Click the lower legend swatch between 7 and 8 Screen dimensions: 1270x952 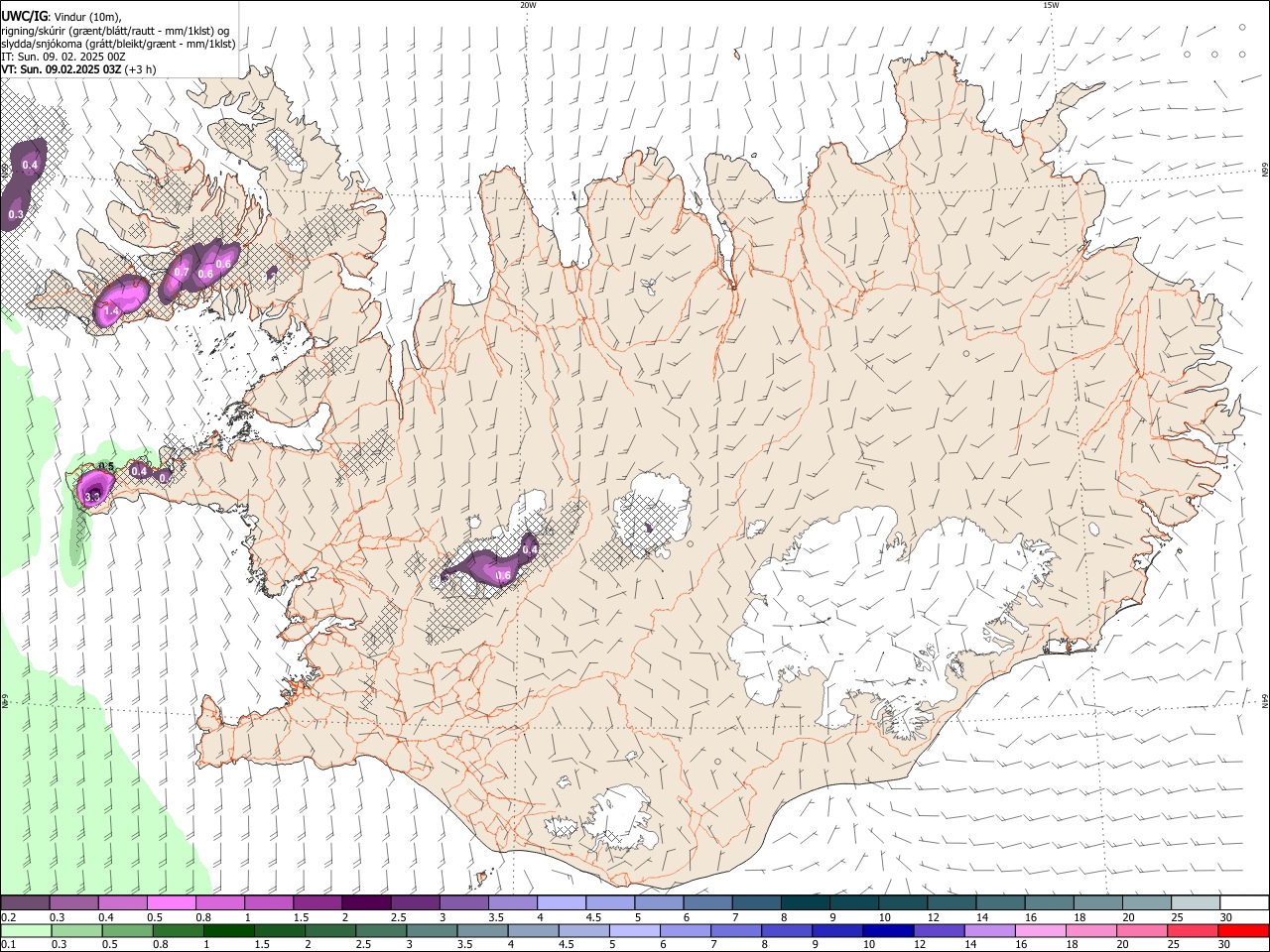(736, 931)
